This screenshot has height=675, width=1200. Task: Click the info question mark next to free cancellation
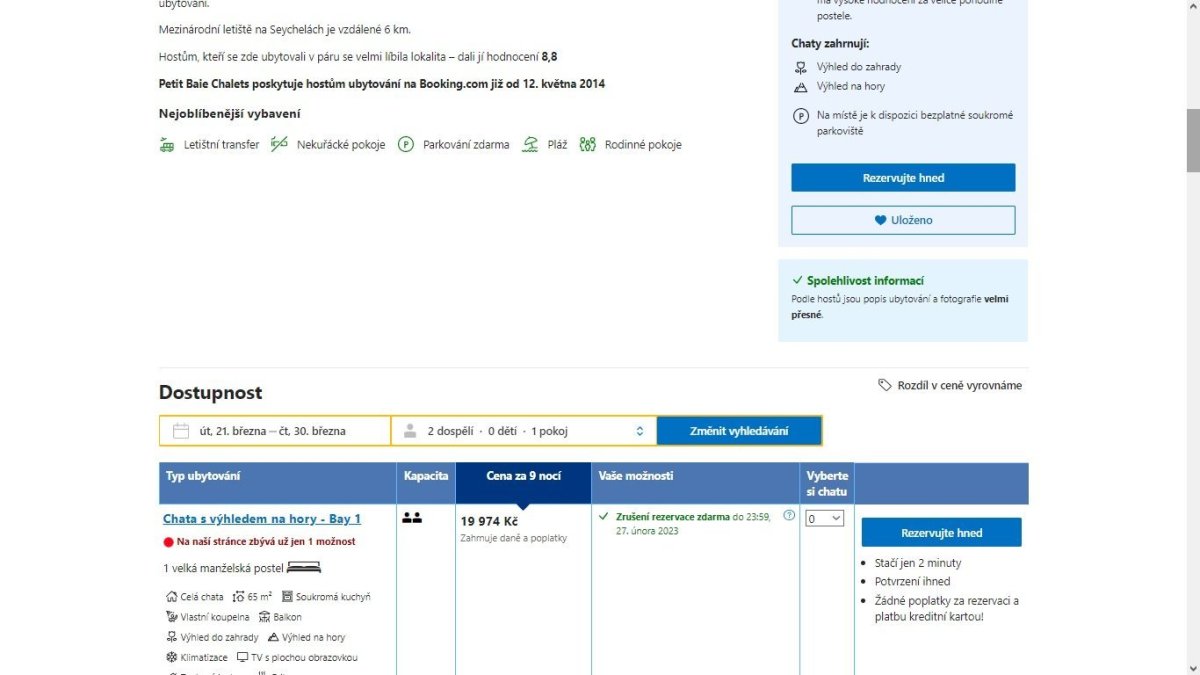pos(789,516)
